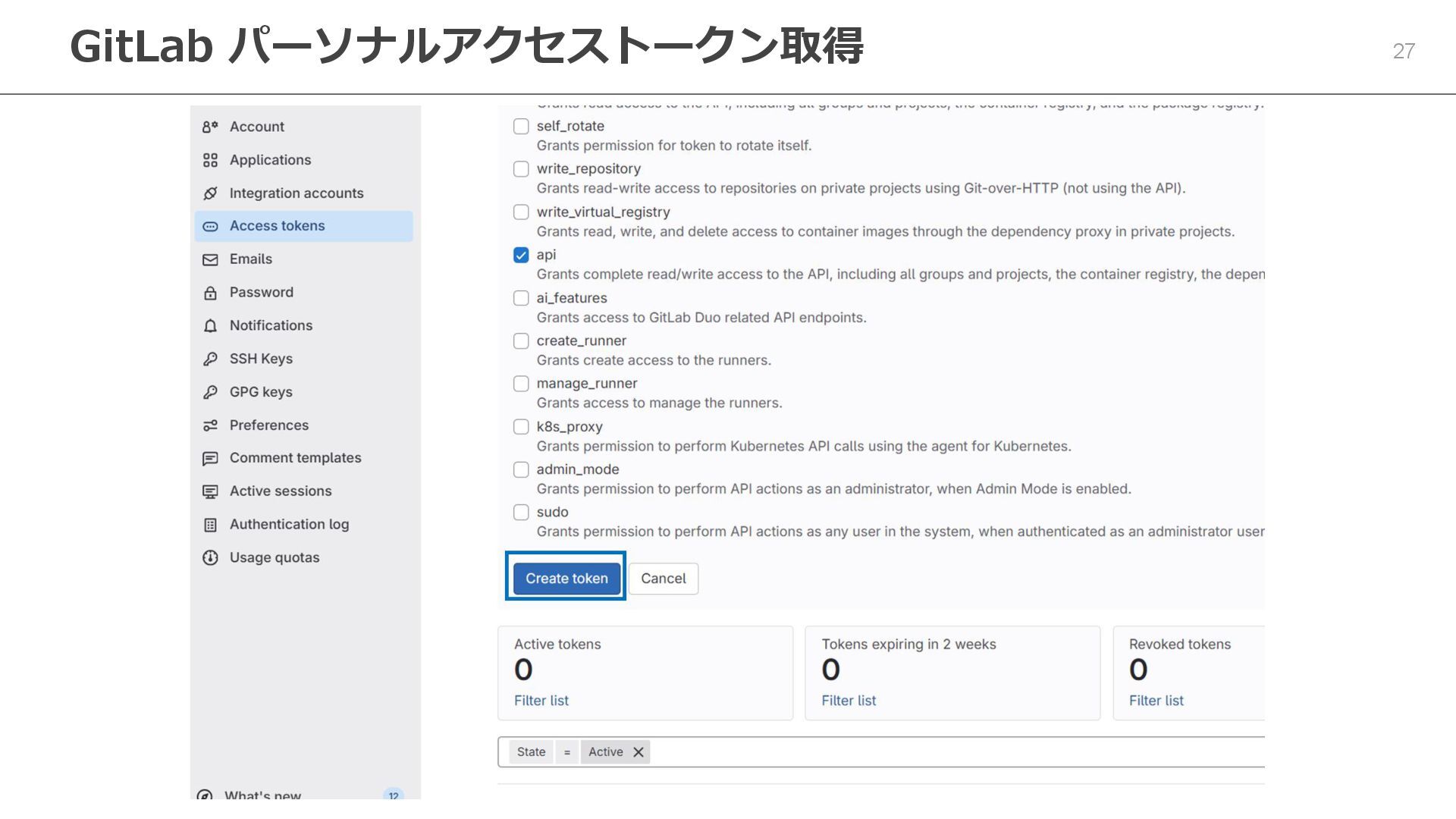Click the Emails envelope icon
This screenshot has height=819, width=1456.
tap(210, 259)
